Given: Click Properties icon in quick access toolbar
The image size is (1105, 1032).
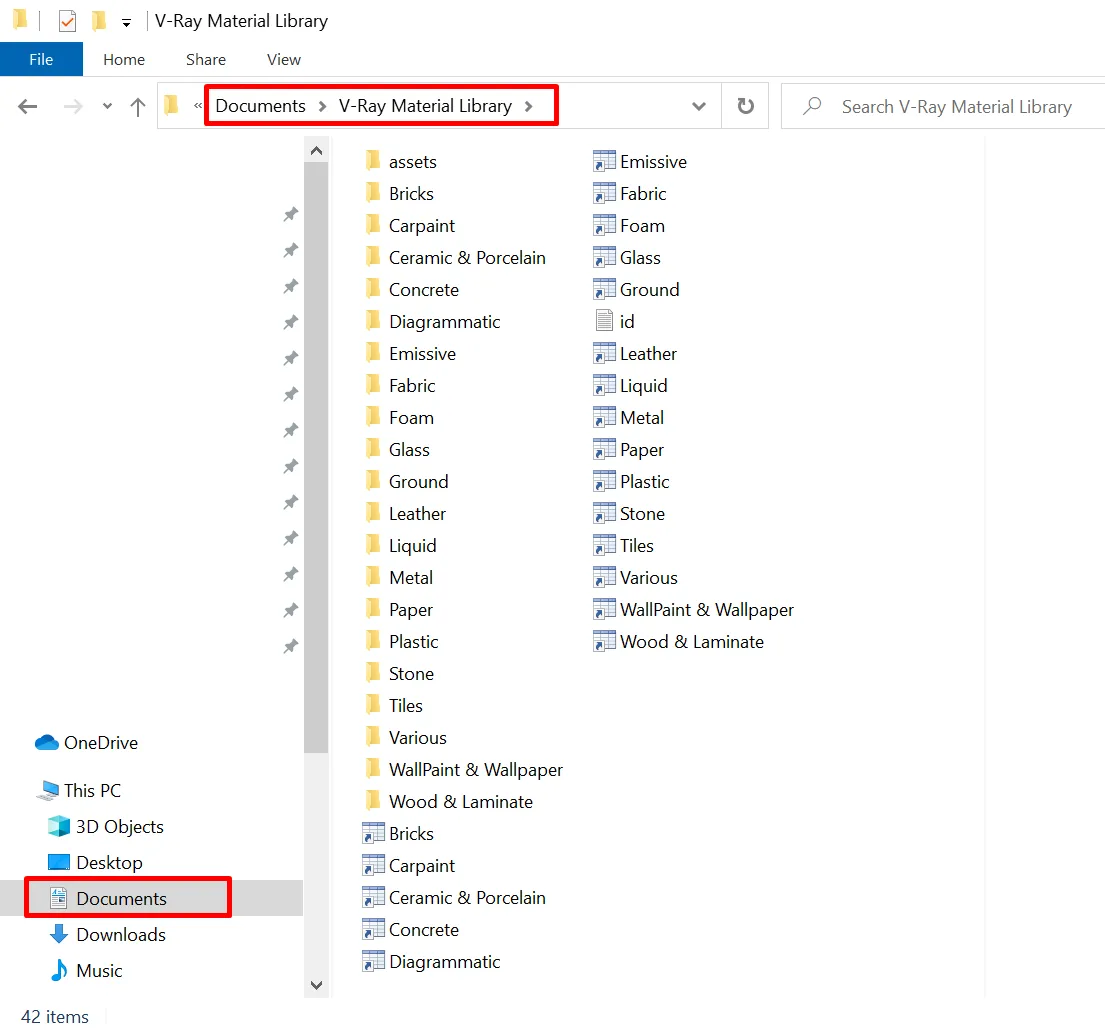Looking at the screenshot, I should (x=67, y=21).
